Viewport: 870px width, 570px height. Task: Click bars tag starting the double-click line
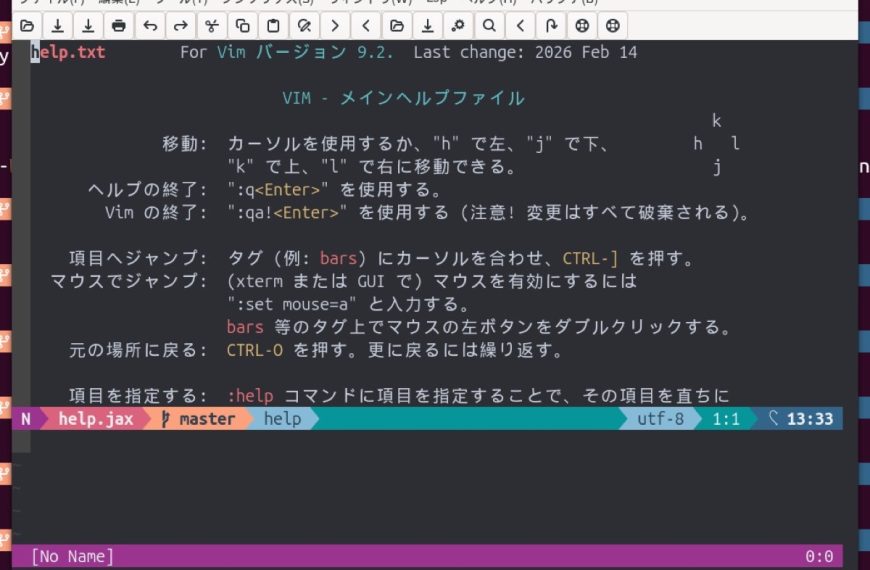point(245,327)
